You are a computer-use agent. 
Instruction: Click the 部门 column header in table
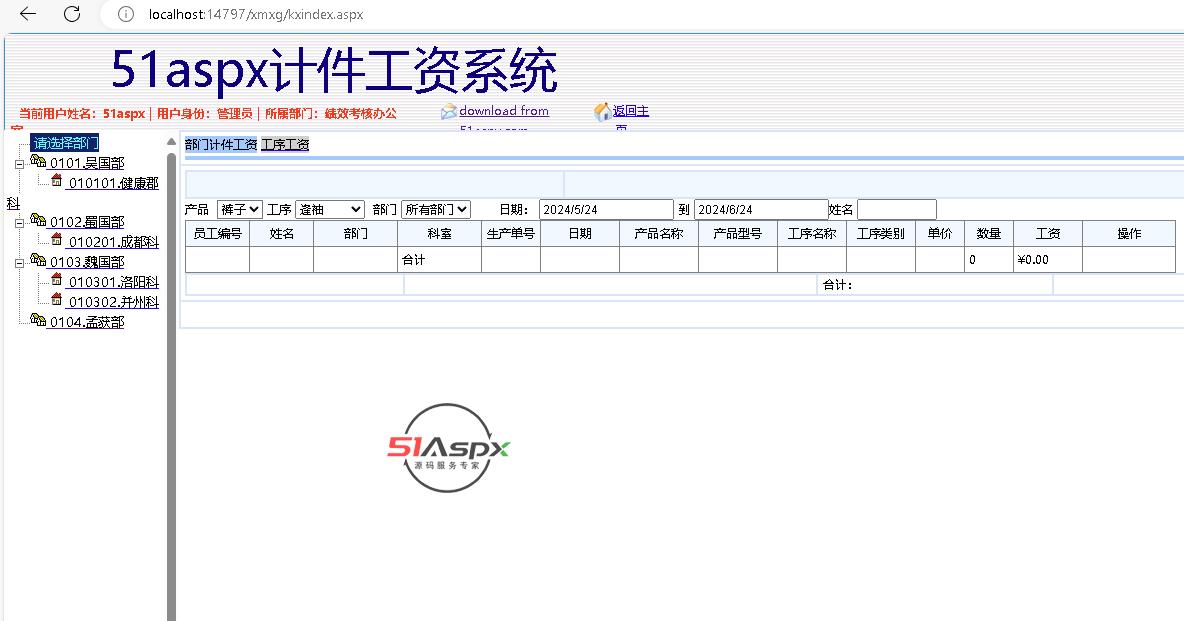(x=356, y=233)
